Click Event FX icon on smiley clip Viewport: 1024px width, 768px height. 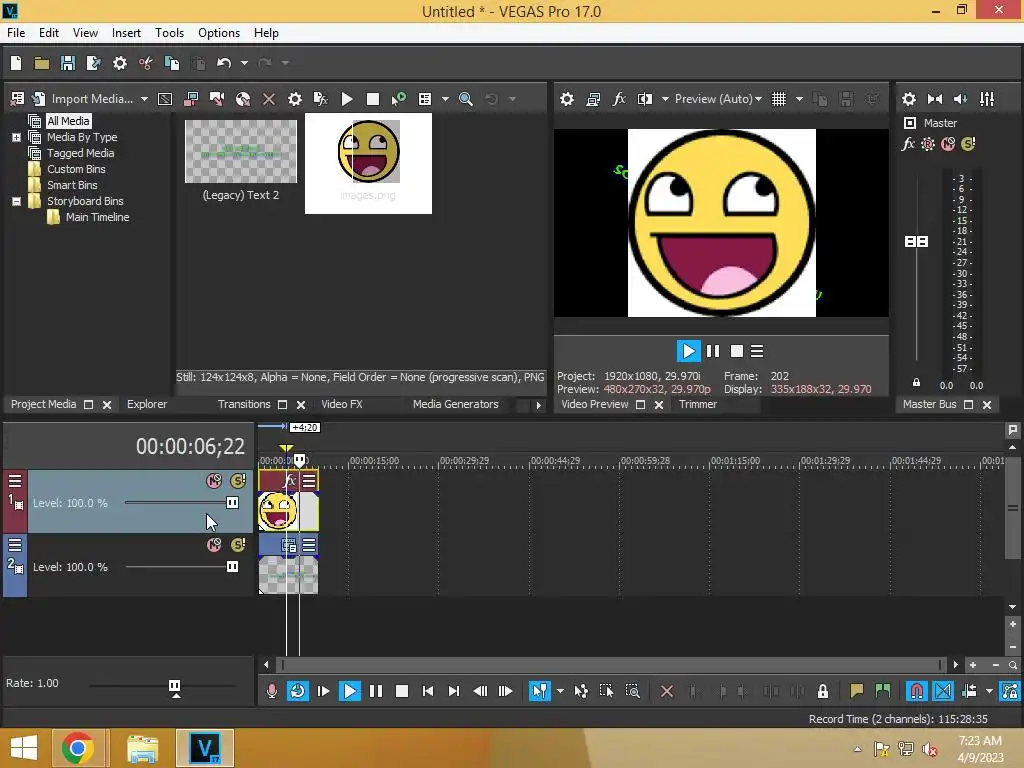[x=290, y=481]
